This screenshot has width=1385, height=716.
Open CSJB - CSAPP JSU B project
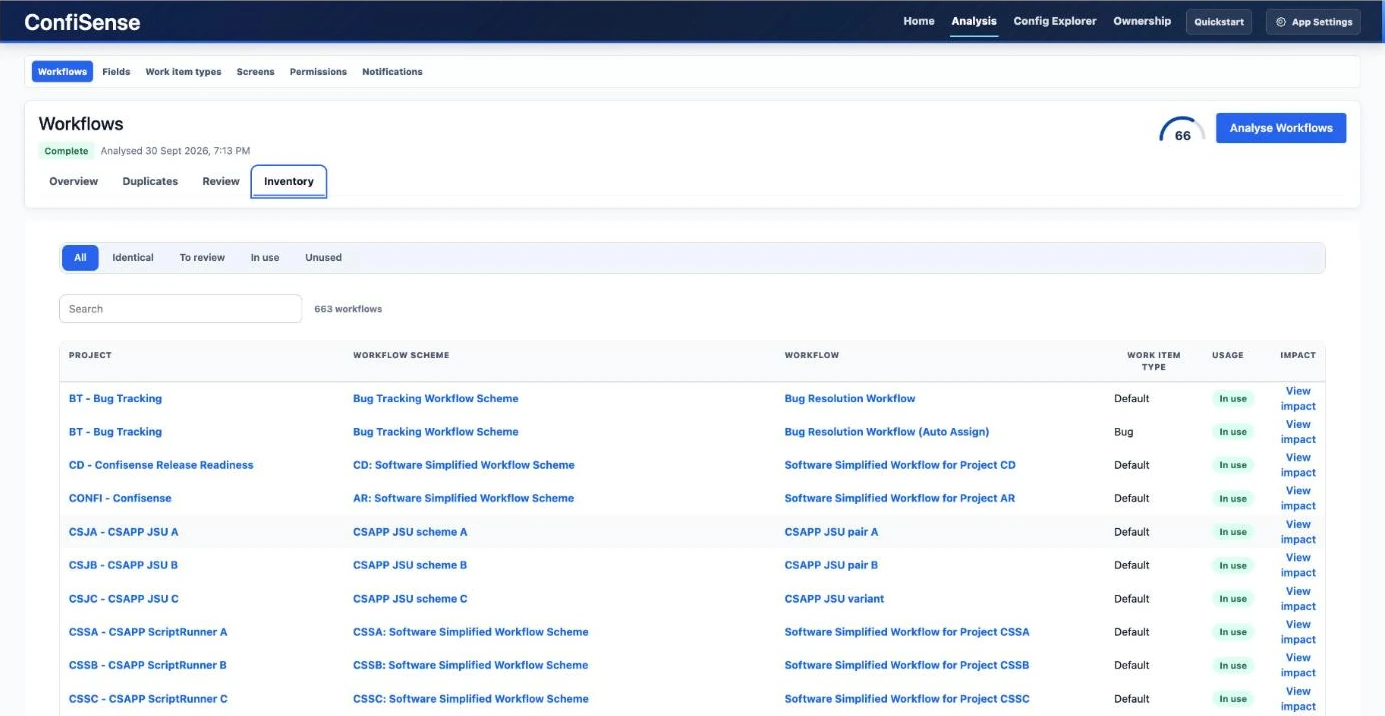point(124,565)
